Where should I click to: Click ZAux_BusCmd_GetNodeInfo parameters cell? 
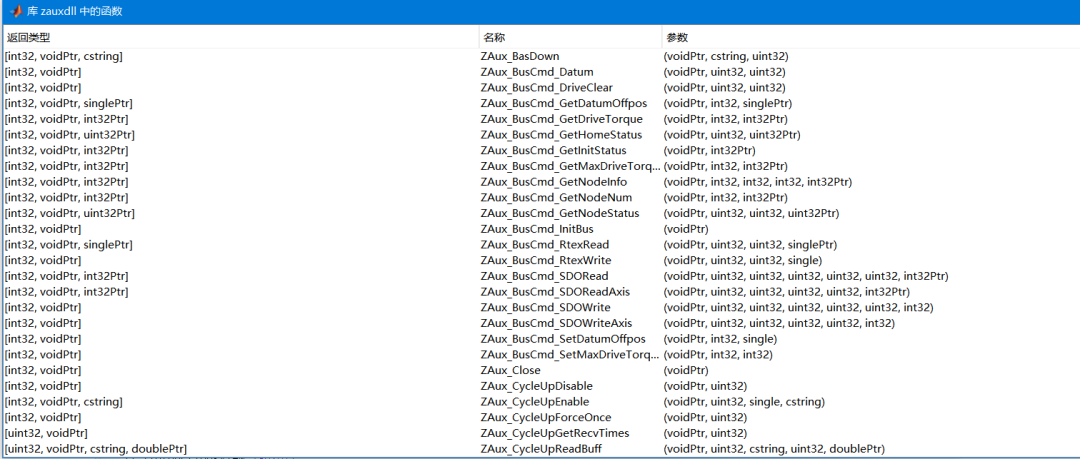[758, 182]
